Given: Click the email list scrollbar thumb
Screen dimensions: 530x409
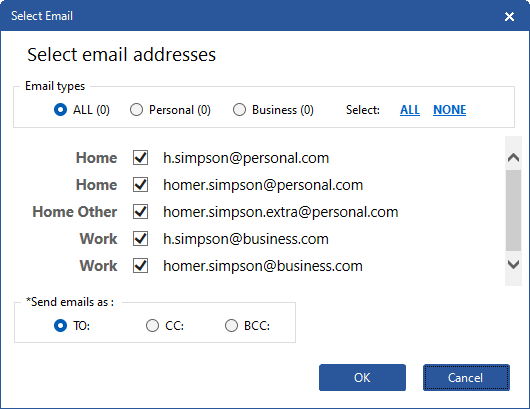Looking at the screenshot, I should (x=513, y=210).
